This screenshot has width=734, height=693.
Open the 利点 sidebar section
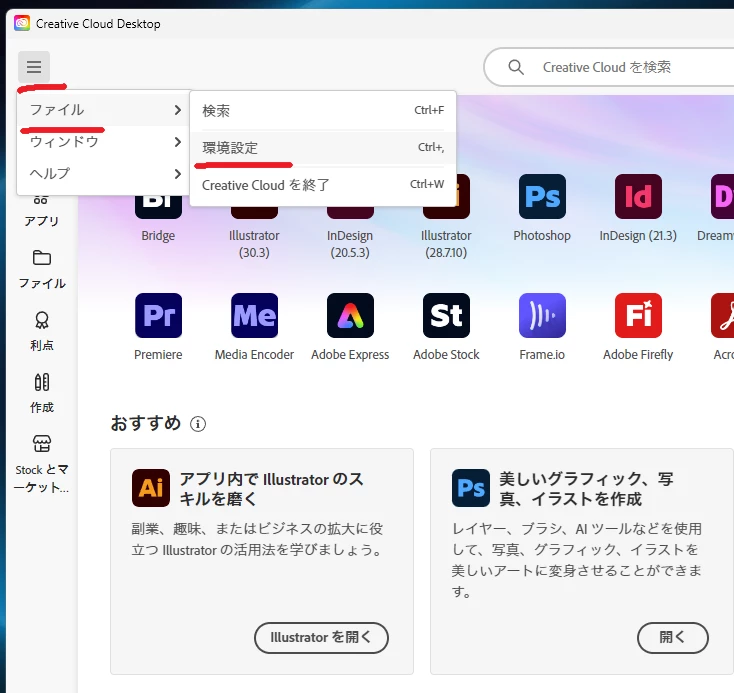click(x=42, y=331)
